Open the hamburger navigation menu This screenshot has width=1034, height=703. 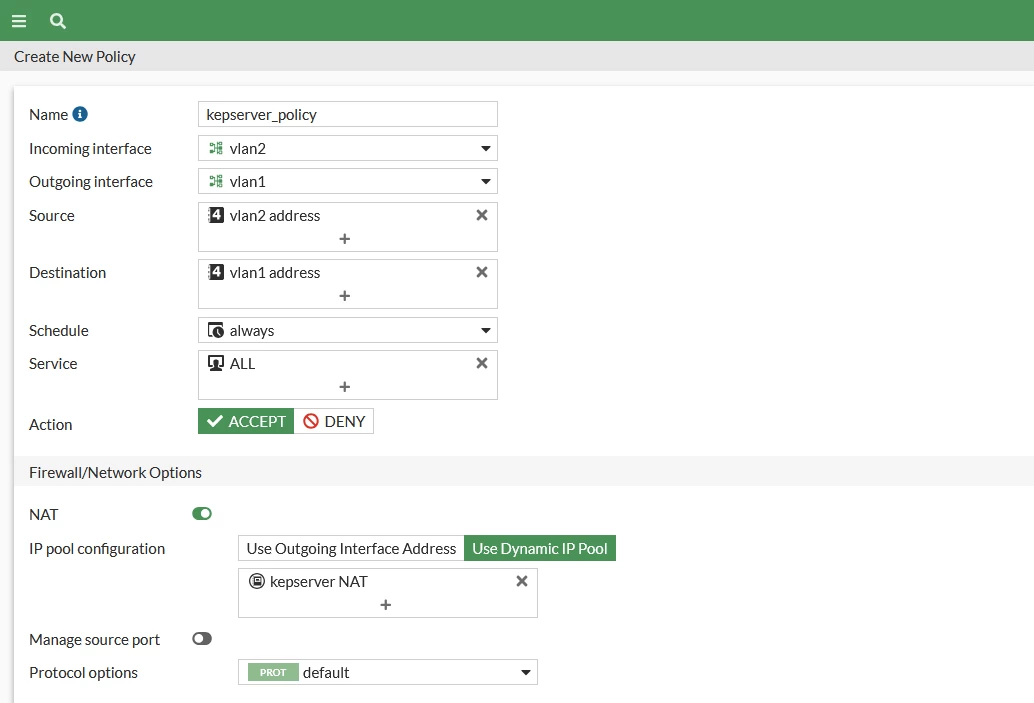click(19, 21)
